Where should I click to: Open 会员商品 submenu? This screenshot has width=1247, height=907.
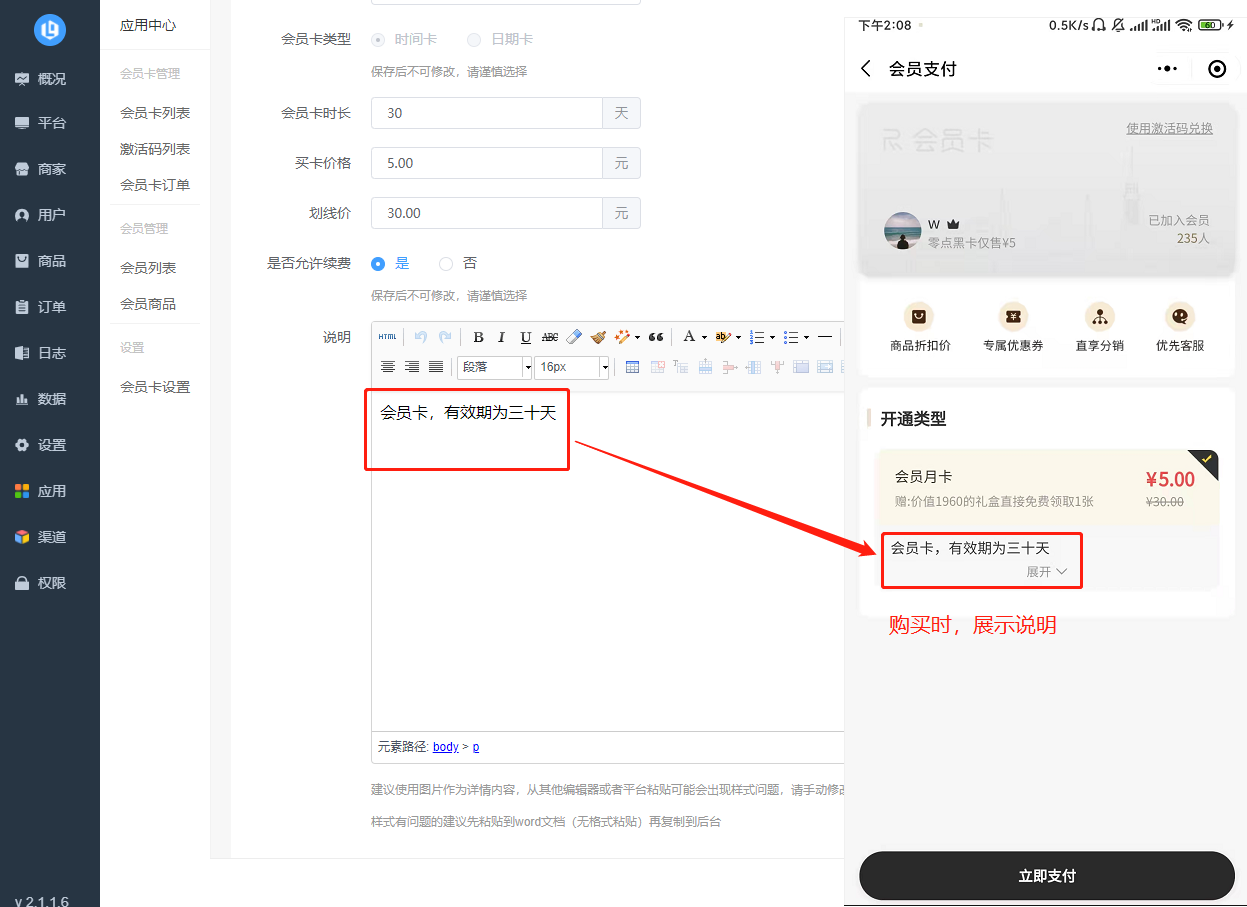[148, 304]
